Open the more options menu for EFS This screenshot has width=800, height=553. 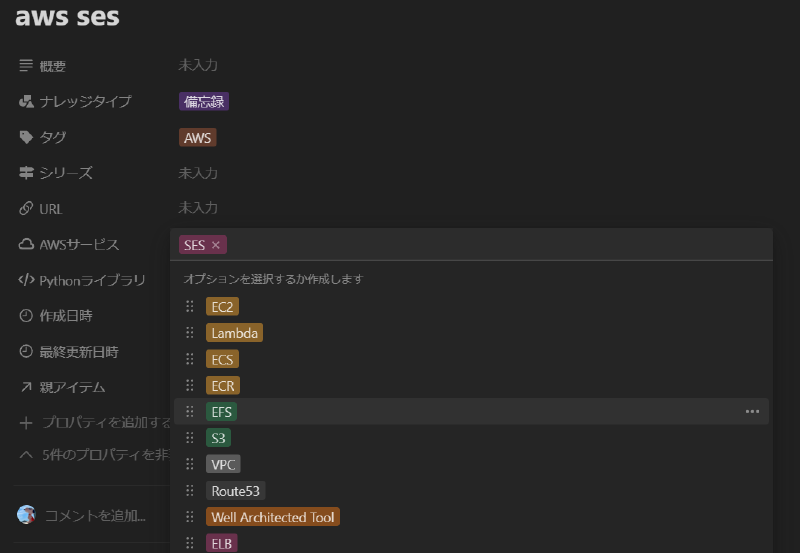[x=752, y=411]
